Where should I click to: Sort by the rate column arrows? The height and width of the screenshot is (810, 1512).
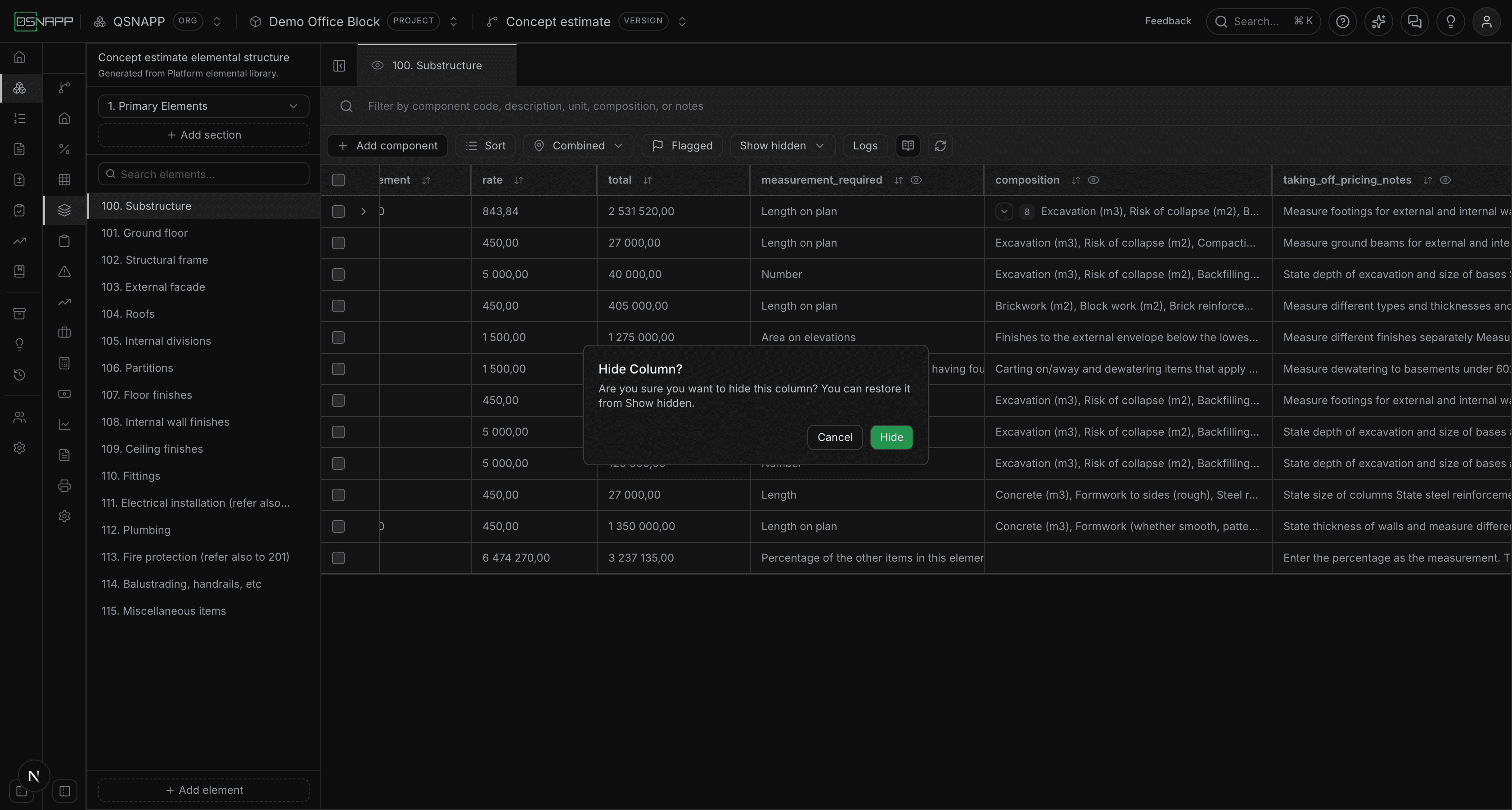tap(518, 180)
